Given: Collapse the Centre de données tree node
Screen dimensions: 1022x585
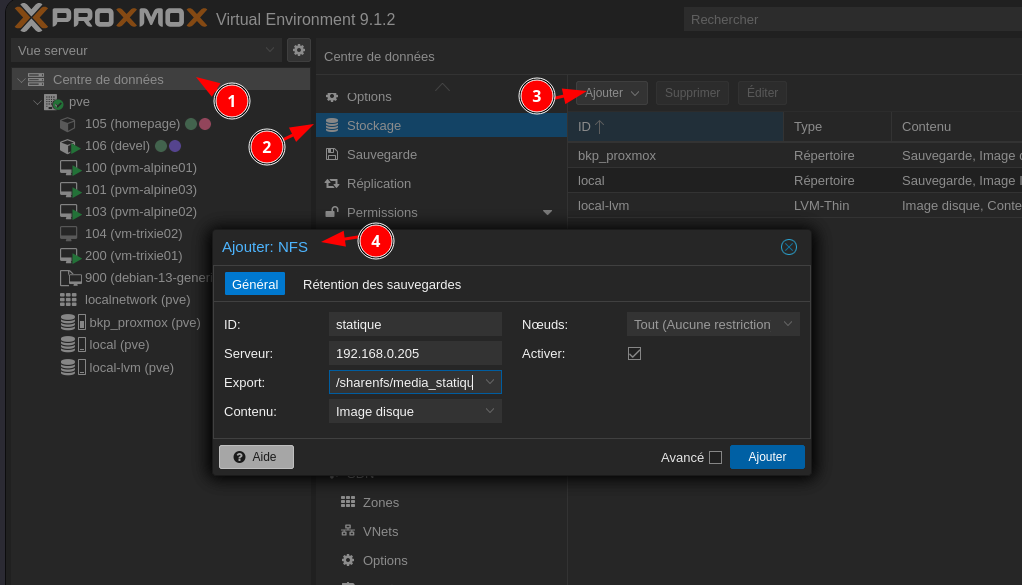Looking at the screenshot, I should 21,80.
